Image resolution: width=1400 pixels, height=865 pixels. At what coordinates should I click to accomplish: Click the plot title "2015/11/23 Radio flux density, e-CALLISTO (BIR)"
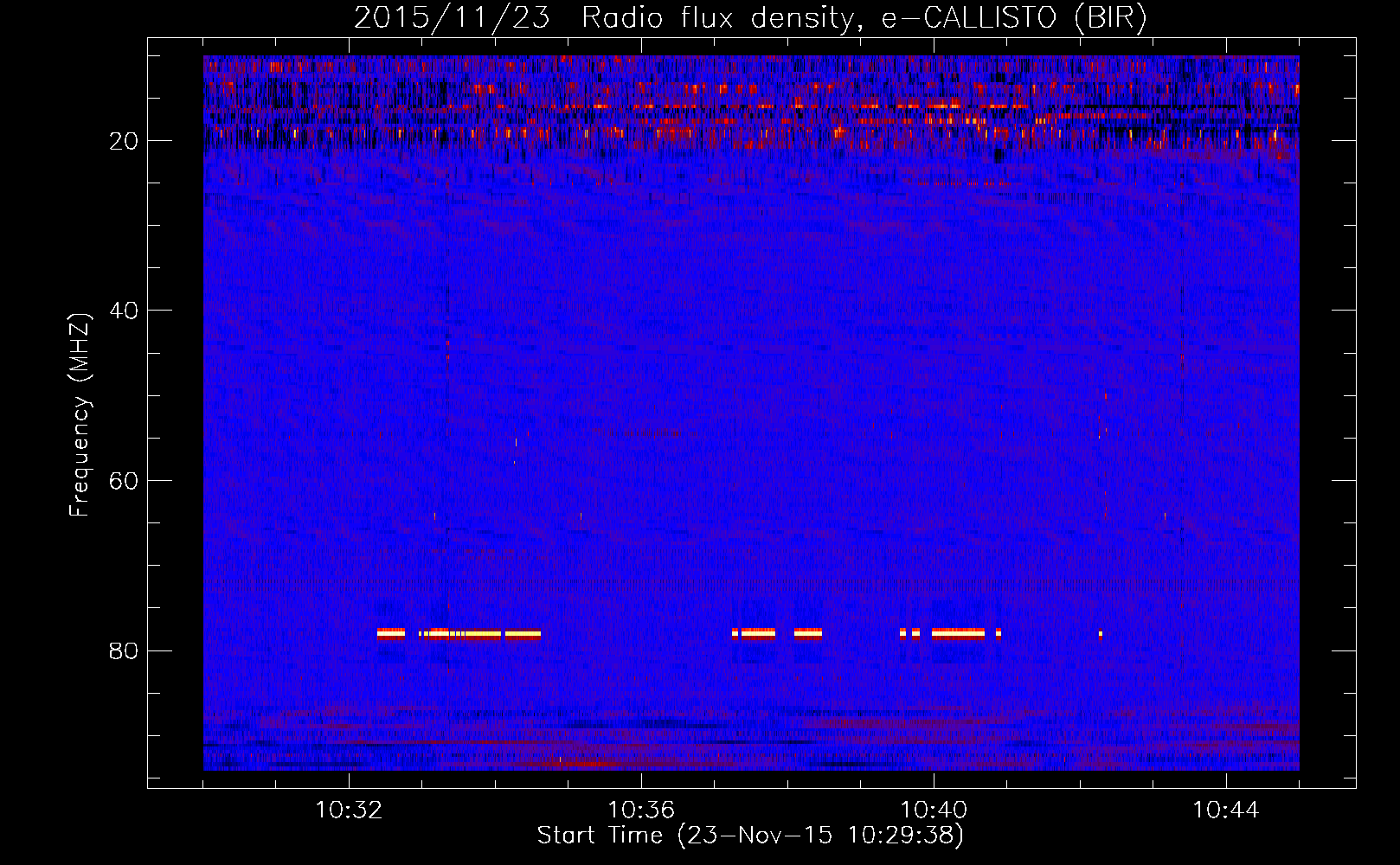750,17
